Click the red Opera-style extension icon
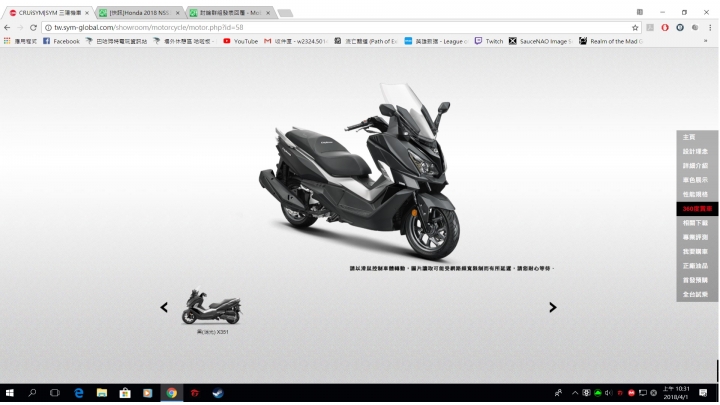Image resolution: width=720 pixels, height=405 pixels. click(665, 28)
